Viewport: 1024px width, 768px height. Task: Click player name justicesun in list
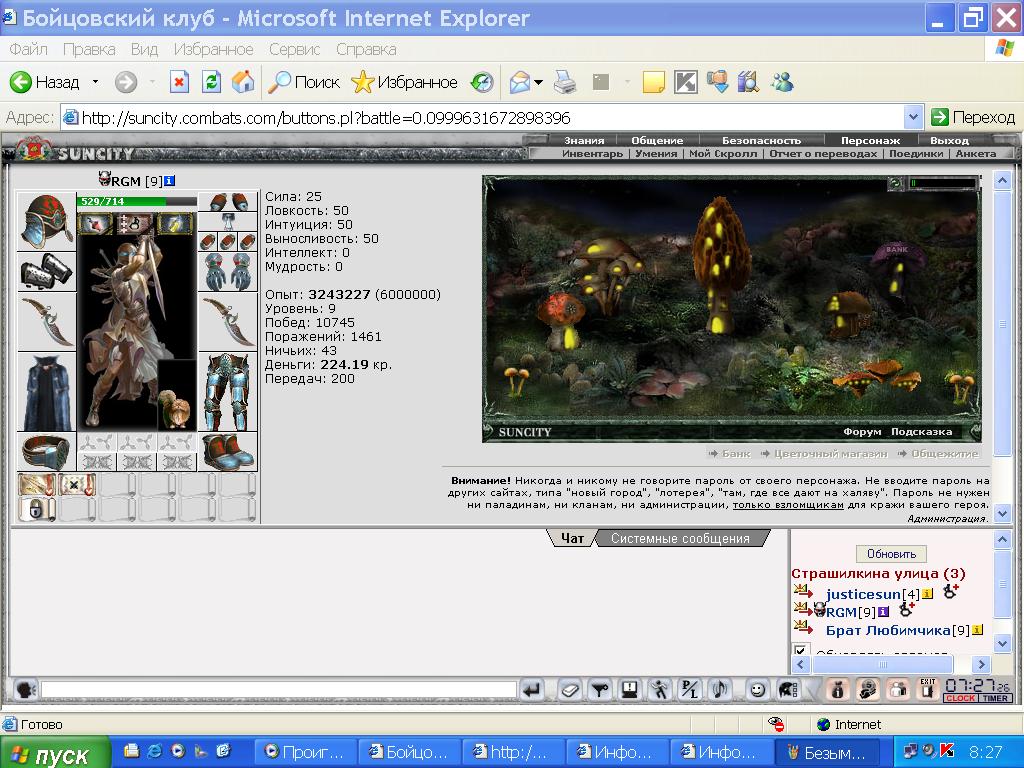(x=863, y=594)
